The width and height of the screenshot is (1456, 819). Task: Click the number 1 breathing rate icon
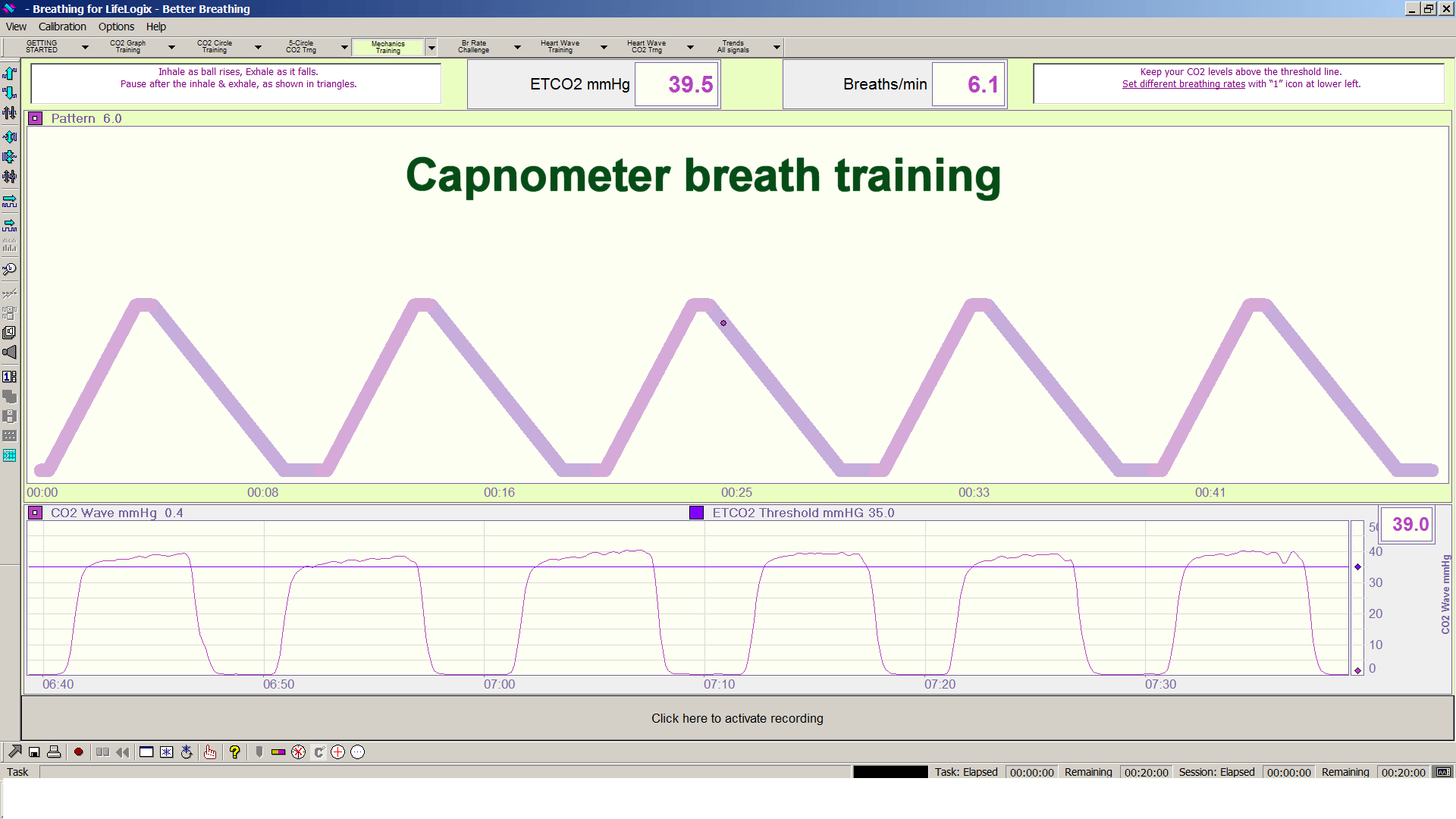point(10,377)
